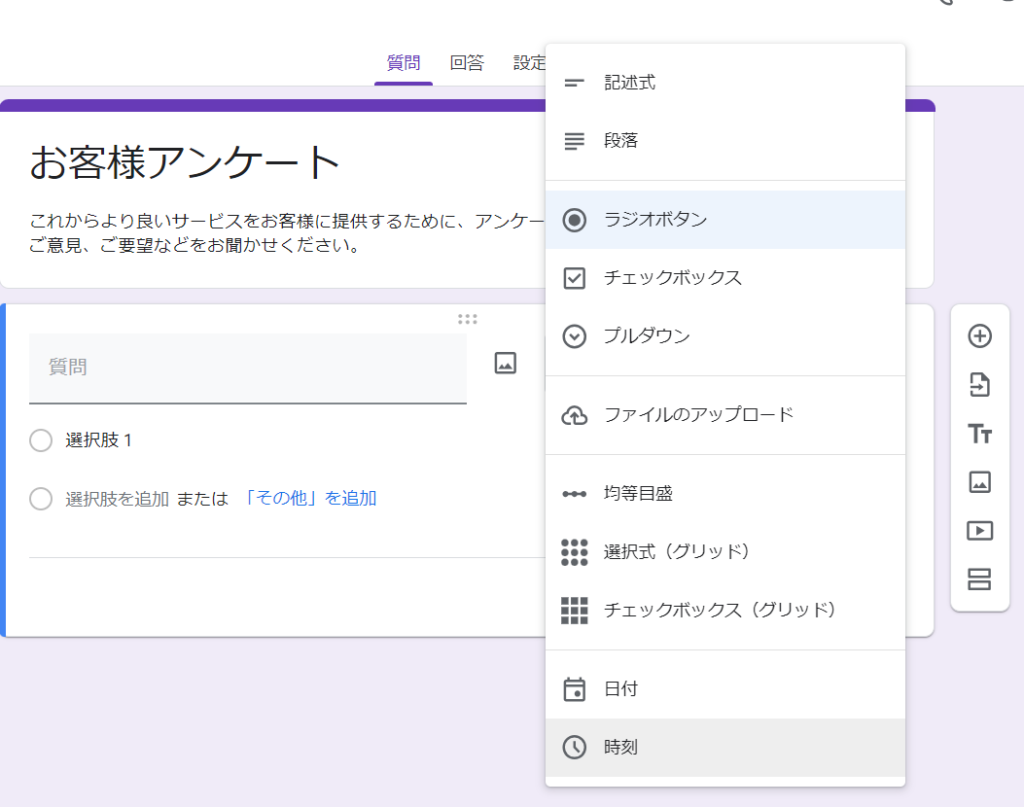Choose ファイルのアップロード option
The width and height of the screenshot is (1024, 807).
[x=725, y=415]
